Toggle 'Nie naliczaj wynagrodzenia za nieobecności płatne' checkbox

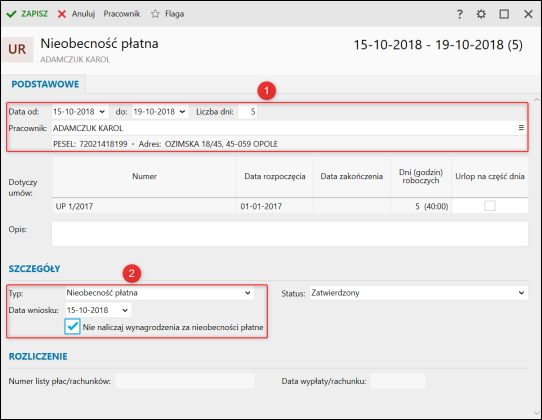click(x=72, y=326)
